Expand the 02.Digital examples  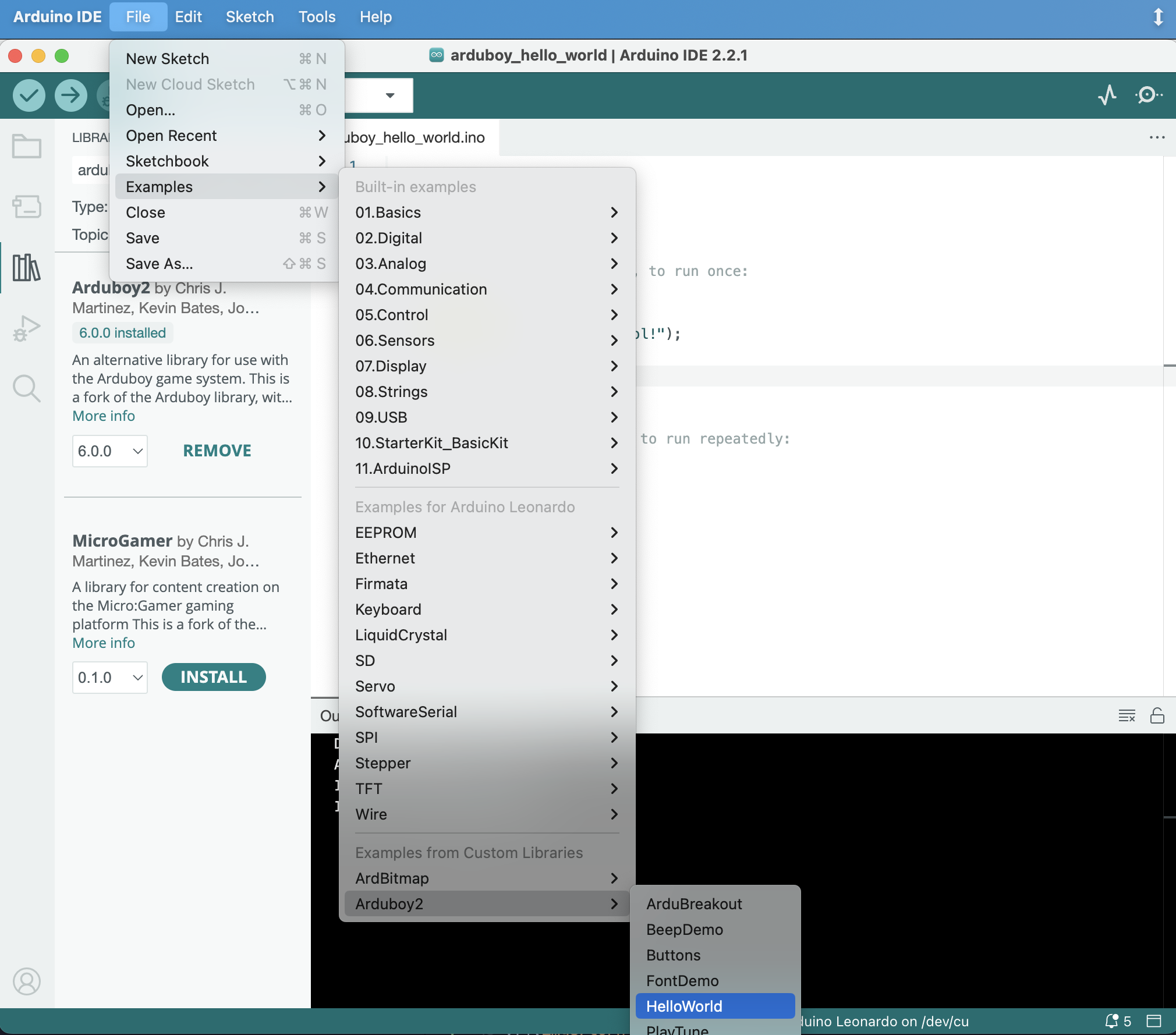[x=487, y=238]
